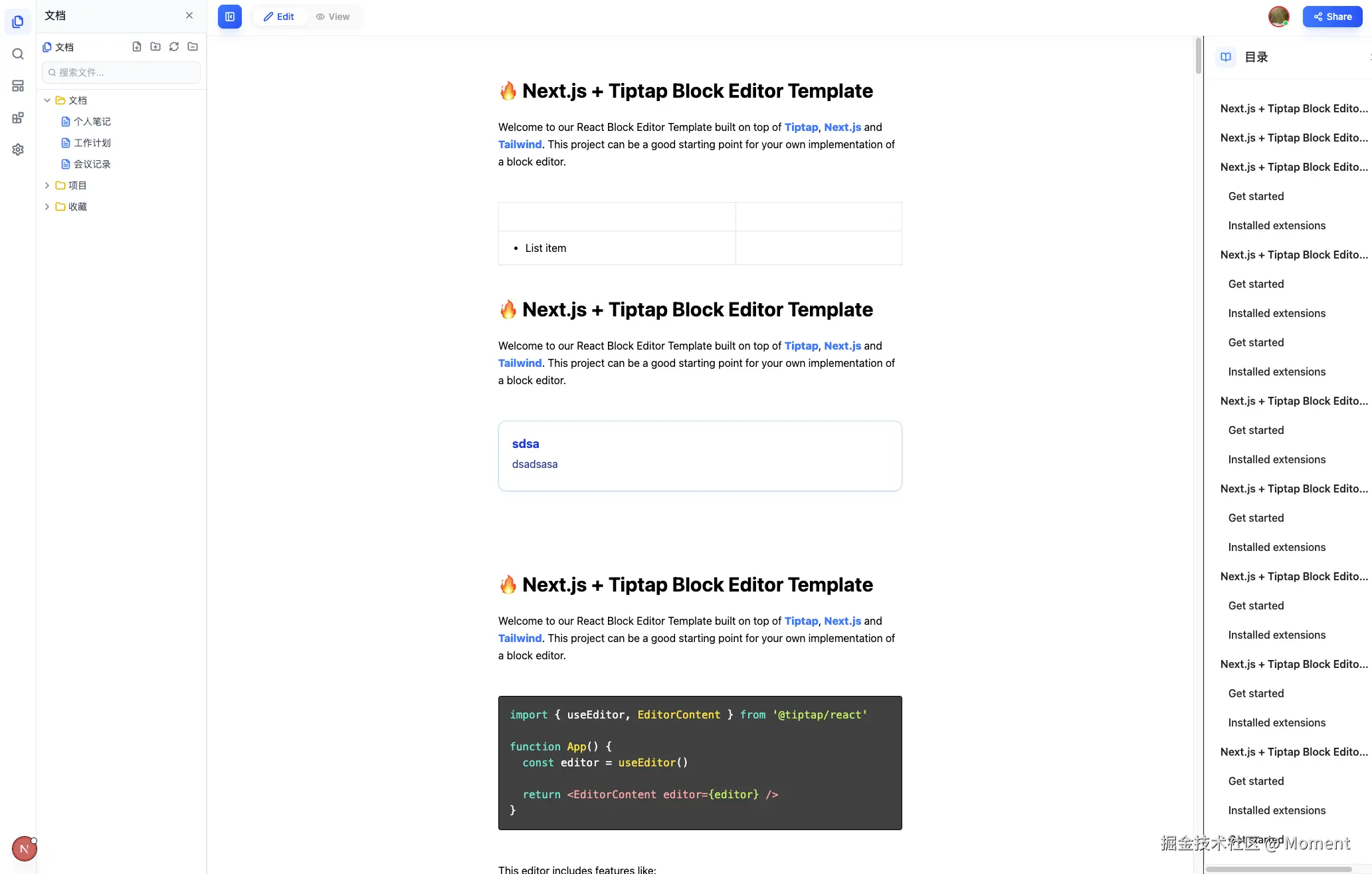Open the Tailwind link in first paragraph
The width and height of the screenshot is (1372, 874).
pos(520,144)
